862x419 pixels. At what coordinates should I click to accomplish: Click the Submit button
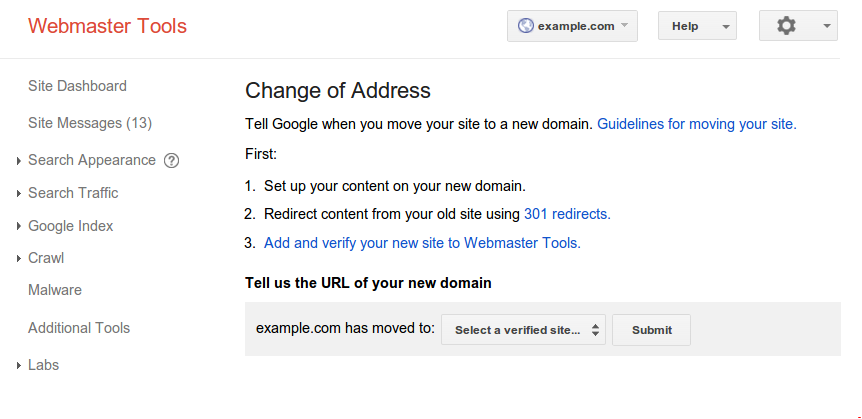651,330
